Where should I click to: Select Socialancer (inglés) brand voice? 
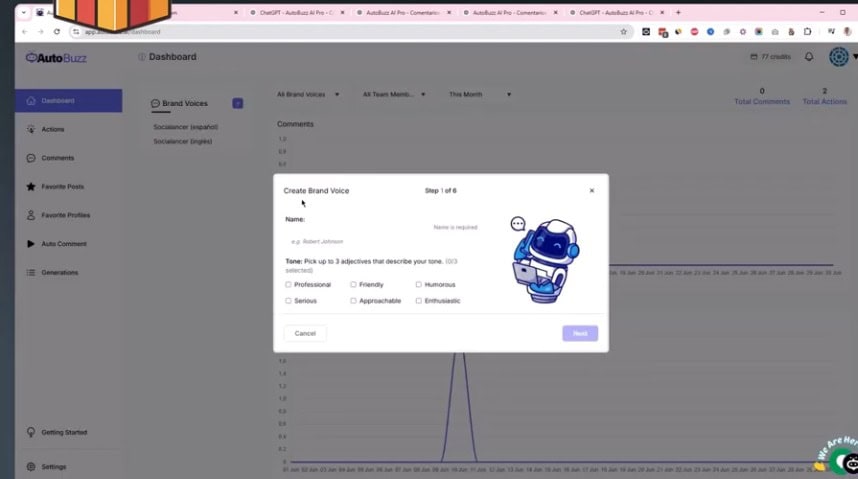[x=183, y=141]
